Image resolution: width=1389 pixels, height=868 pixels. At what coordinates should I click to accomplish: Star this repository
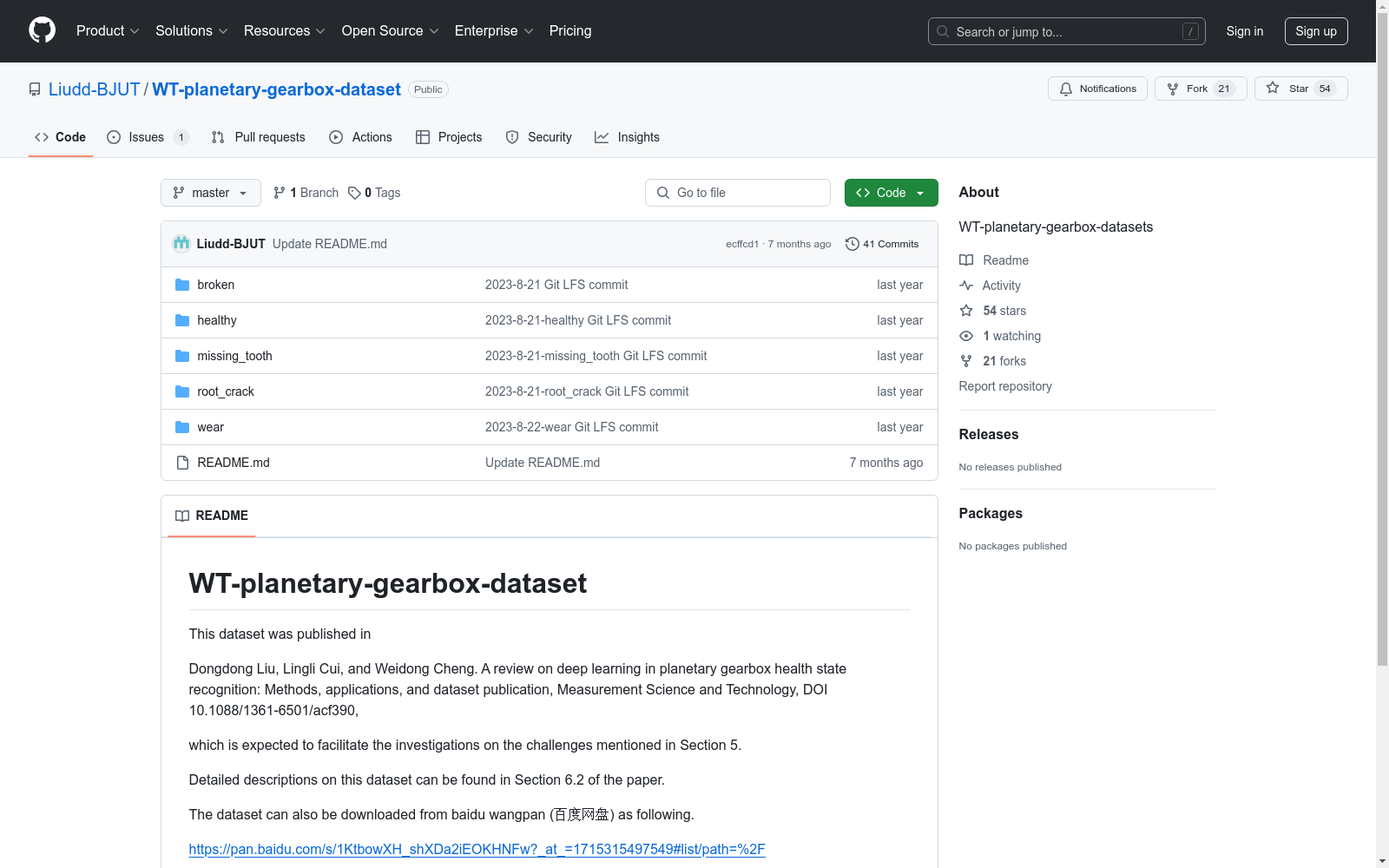pos(1300,89)
